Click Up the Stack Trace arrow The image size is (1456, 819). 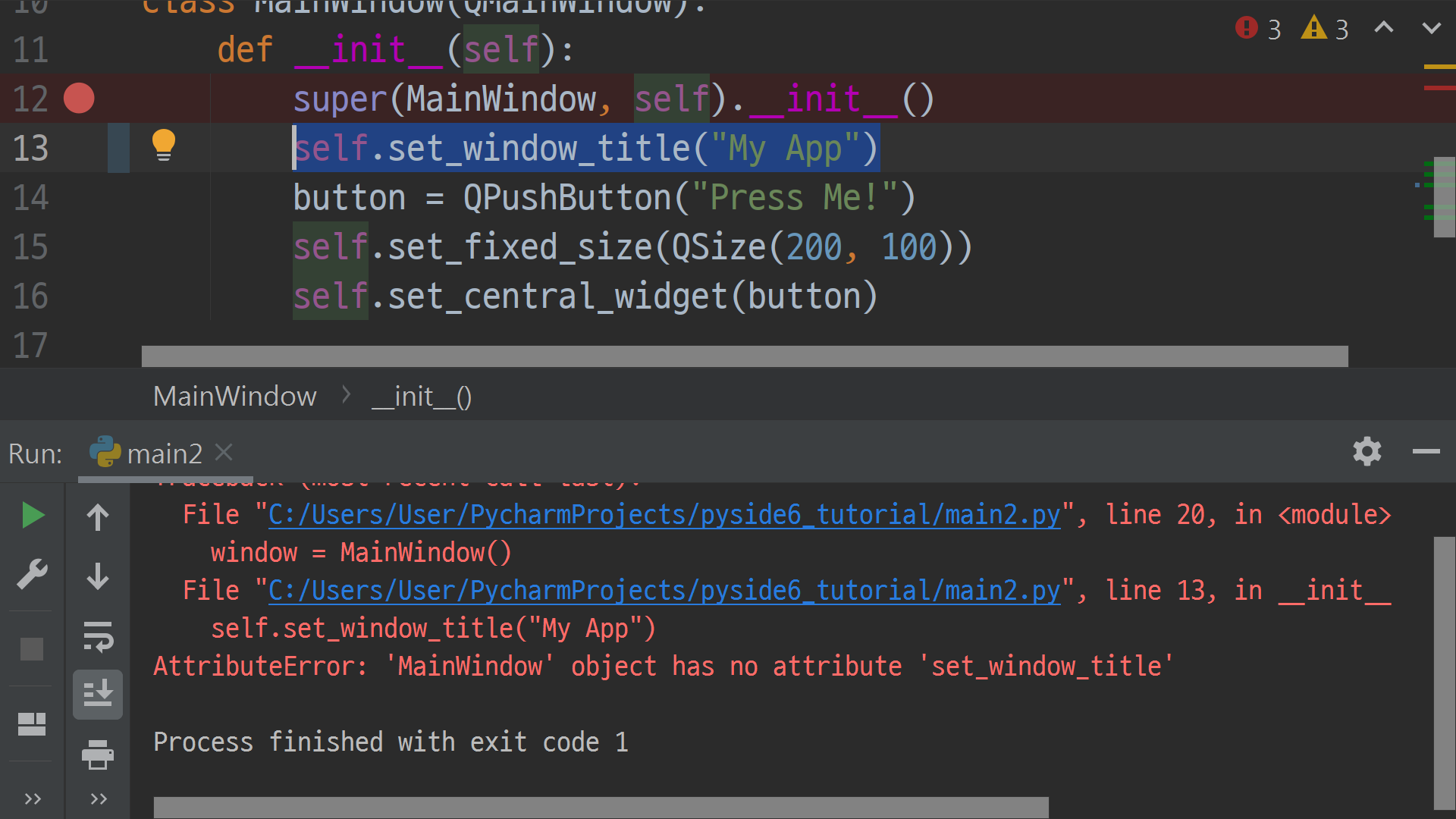98,517
